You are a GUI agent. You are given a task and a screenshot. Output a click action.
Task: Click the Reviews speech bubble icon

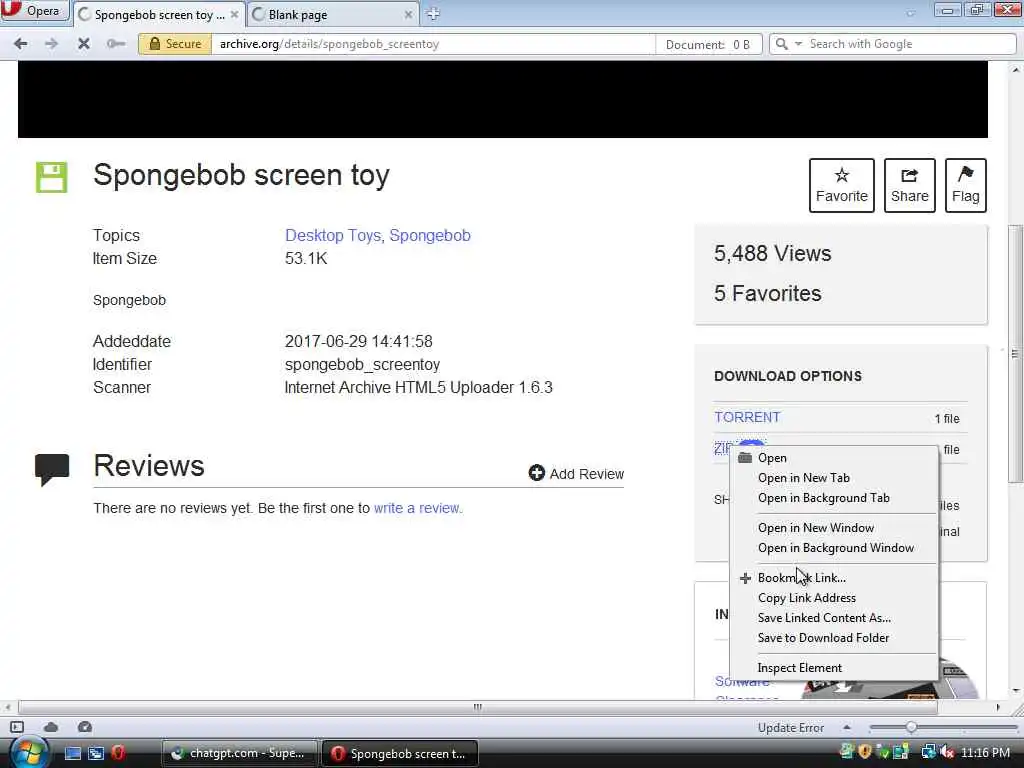coord(52,470)
